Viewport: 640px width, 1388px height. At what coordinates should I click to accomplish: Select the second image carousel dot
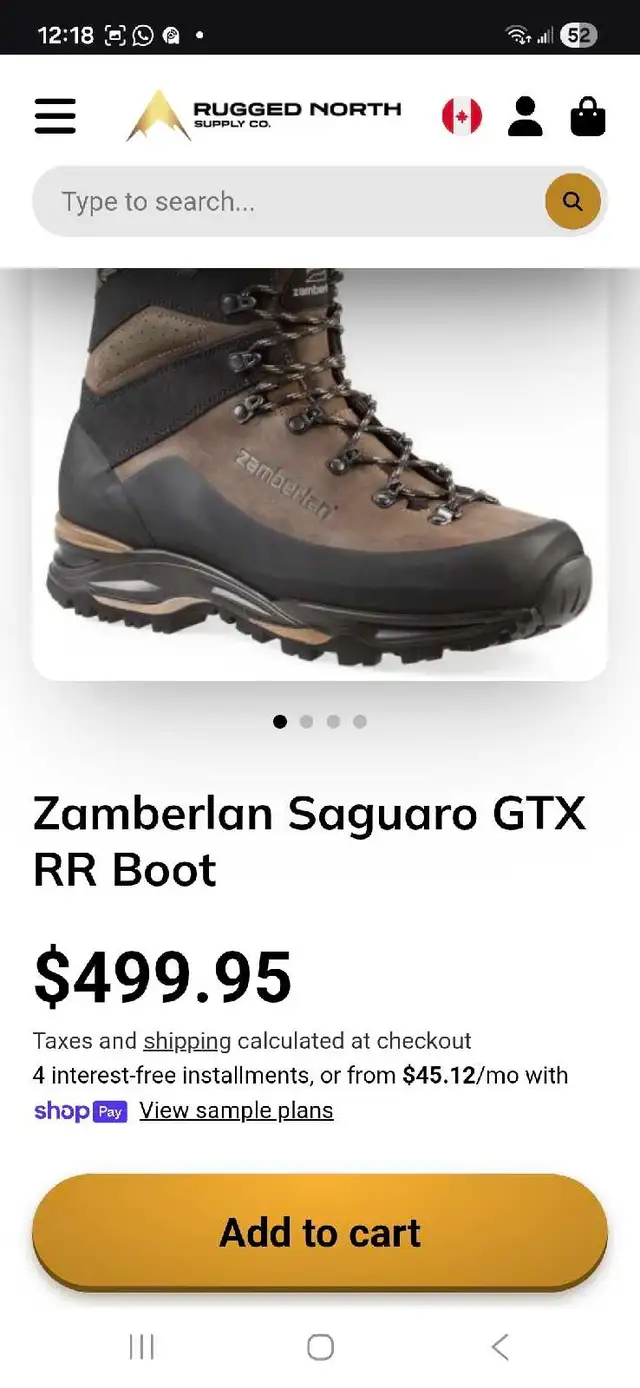306,721
